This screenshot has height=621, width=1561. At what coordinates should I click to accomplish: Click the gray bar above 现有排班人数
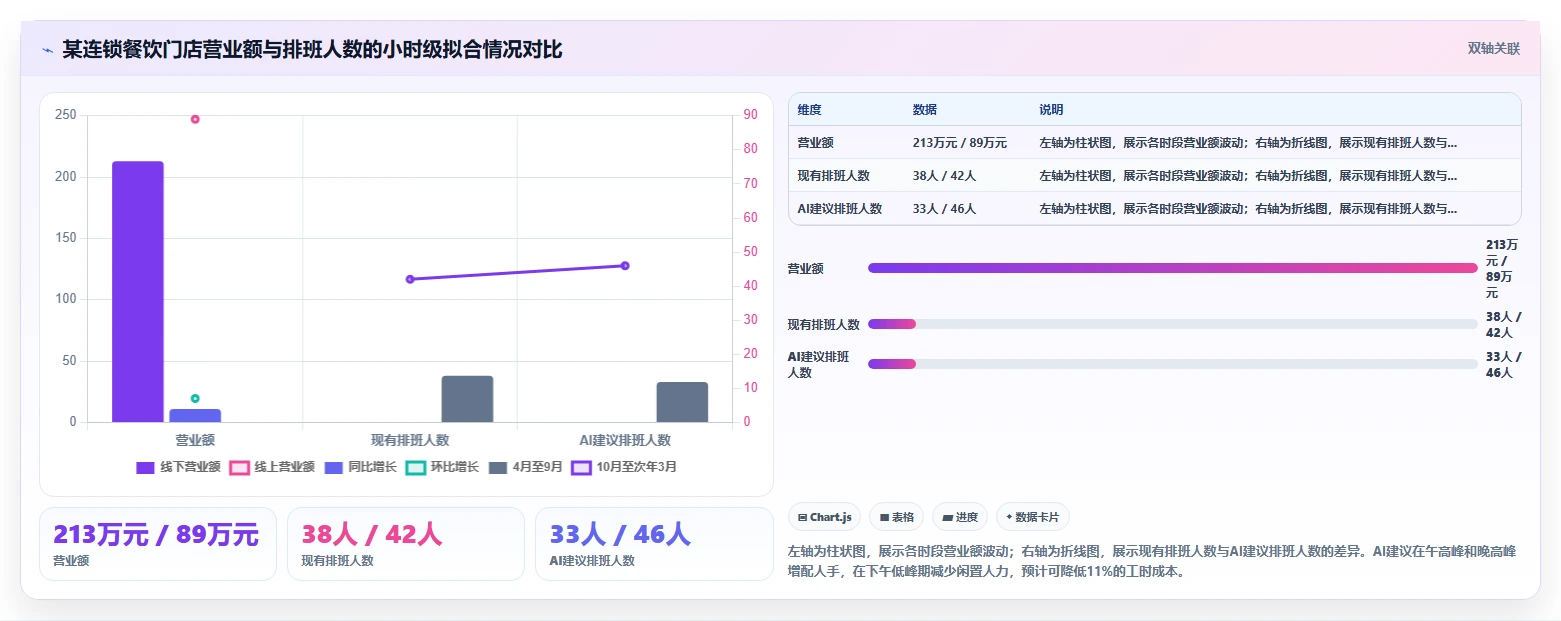467,399
